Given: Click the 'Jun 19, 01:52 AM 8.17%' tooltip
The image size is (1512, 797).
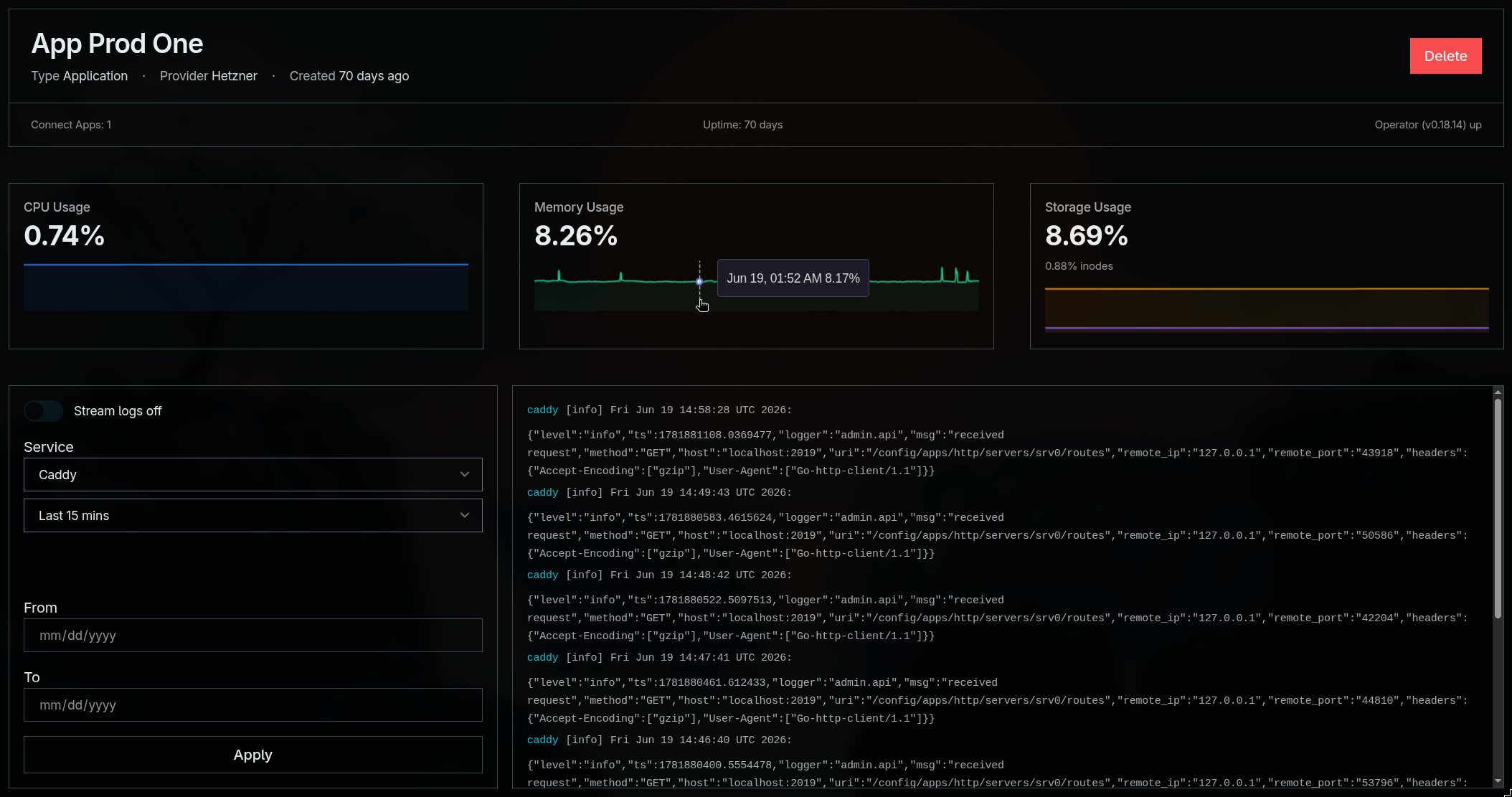Looking at the screenshot, I should [x=793, y=278].
